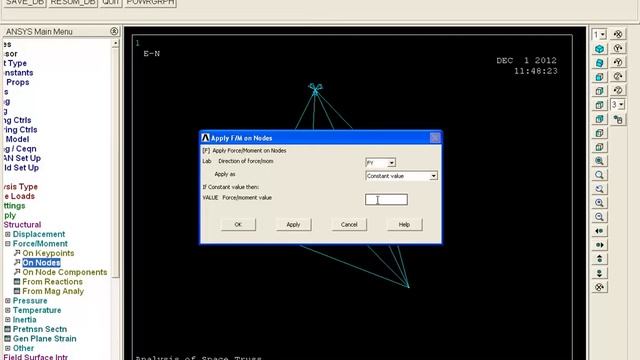Viewport: 640px width, 360px height.
Task: Pan the model left with arrow icon
Action: click(x=599, y=231)
